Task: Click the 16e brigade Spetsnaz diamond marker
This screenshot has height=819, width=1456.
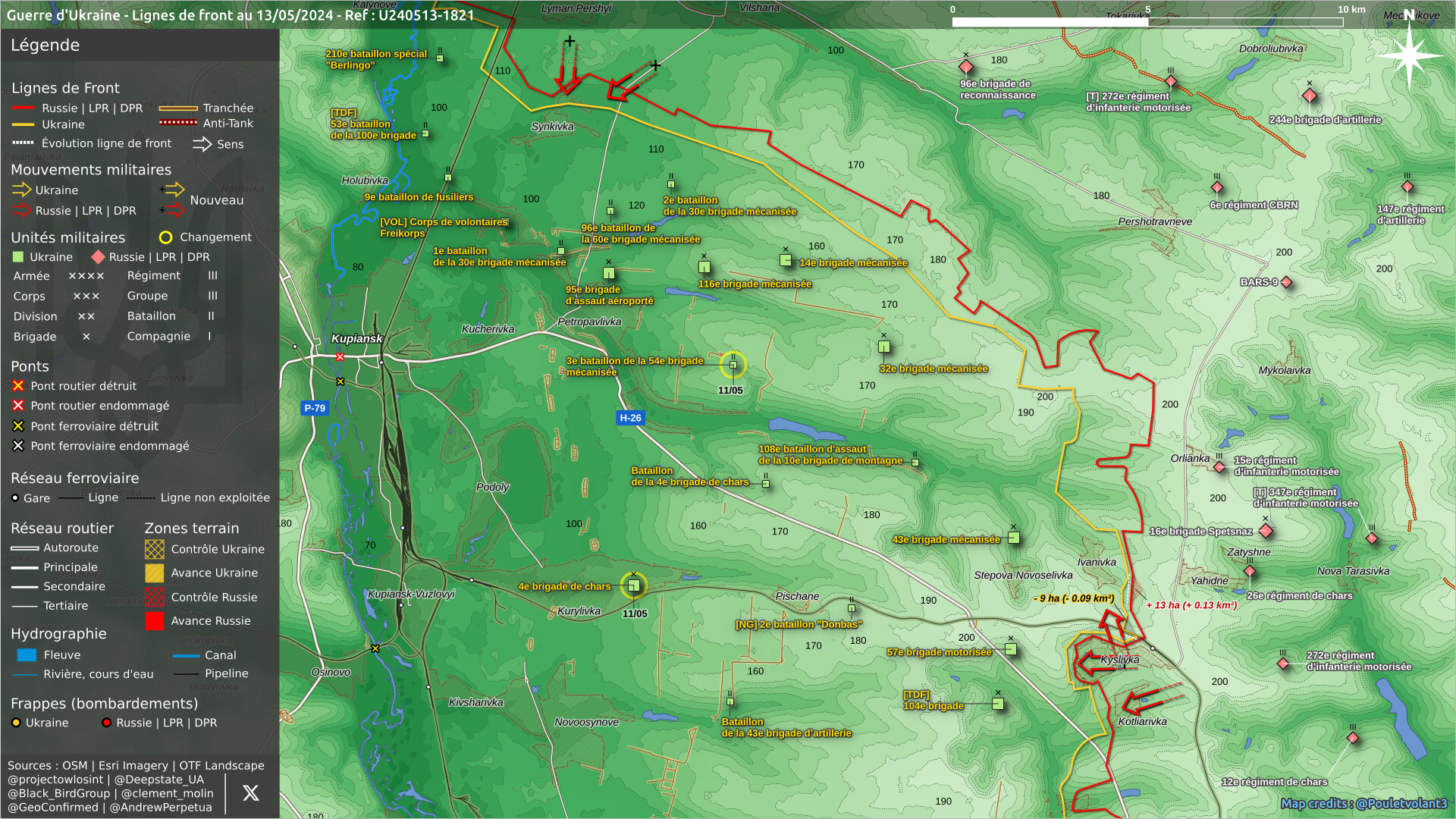Action: tap(1266, 531)
